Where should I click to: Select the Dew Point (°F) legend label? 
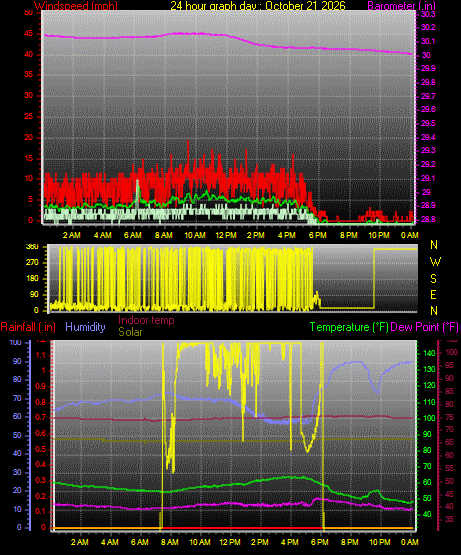point(424,327)
